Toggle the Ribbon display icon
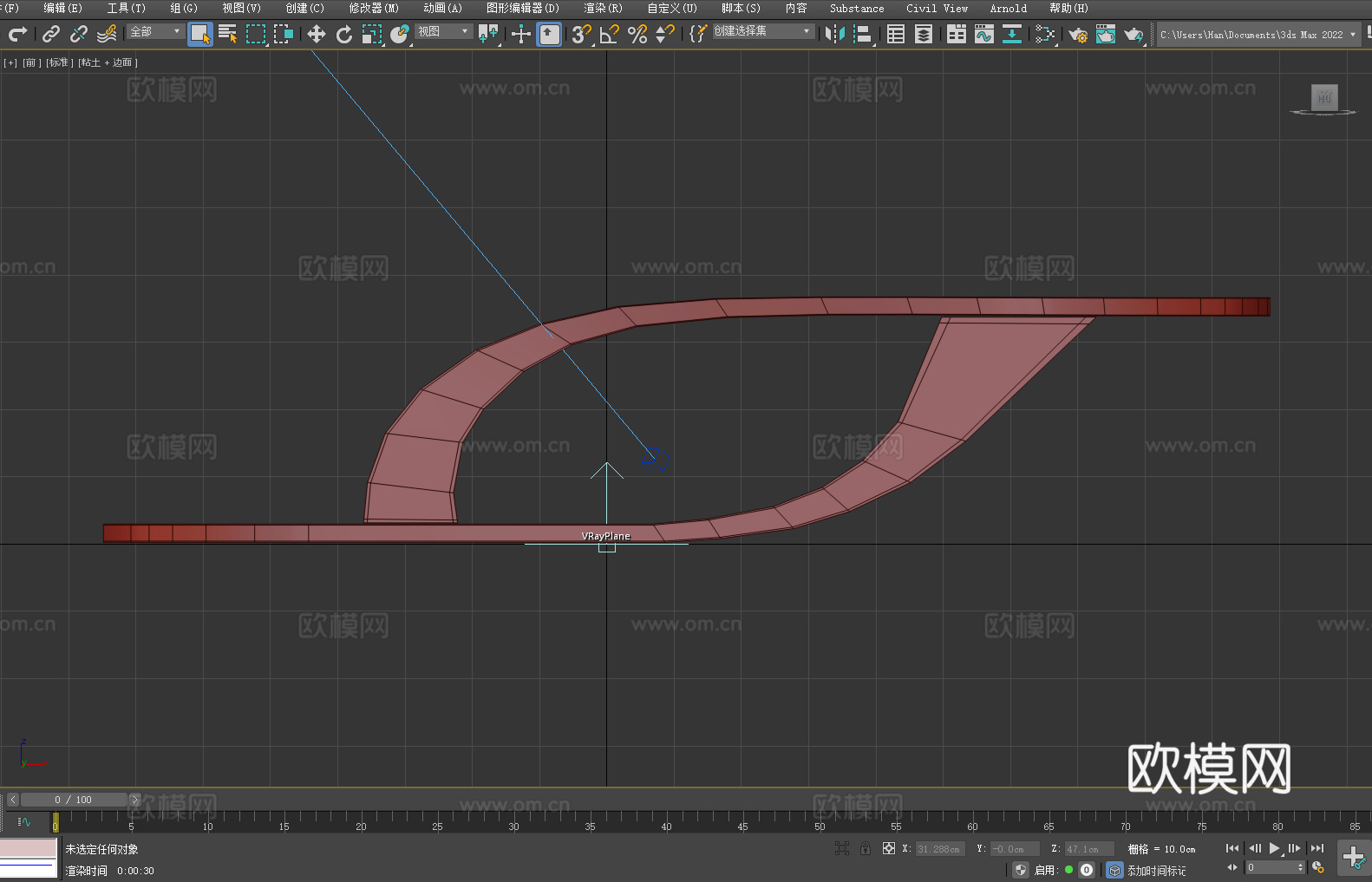The width and height of the screenshot is (1372, 882). [957, 34]
